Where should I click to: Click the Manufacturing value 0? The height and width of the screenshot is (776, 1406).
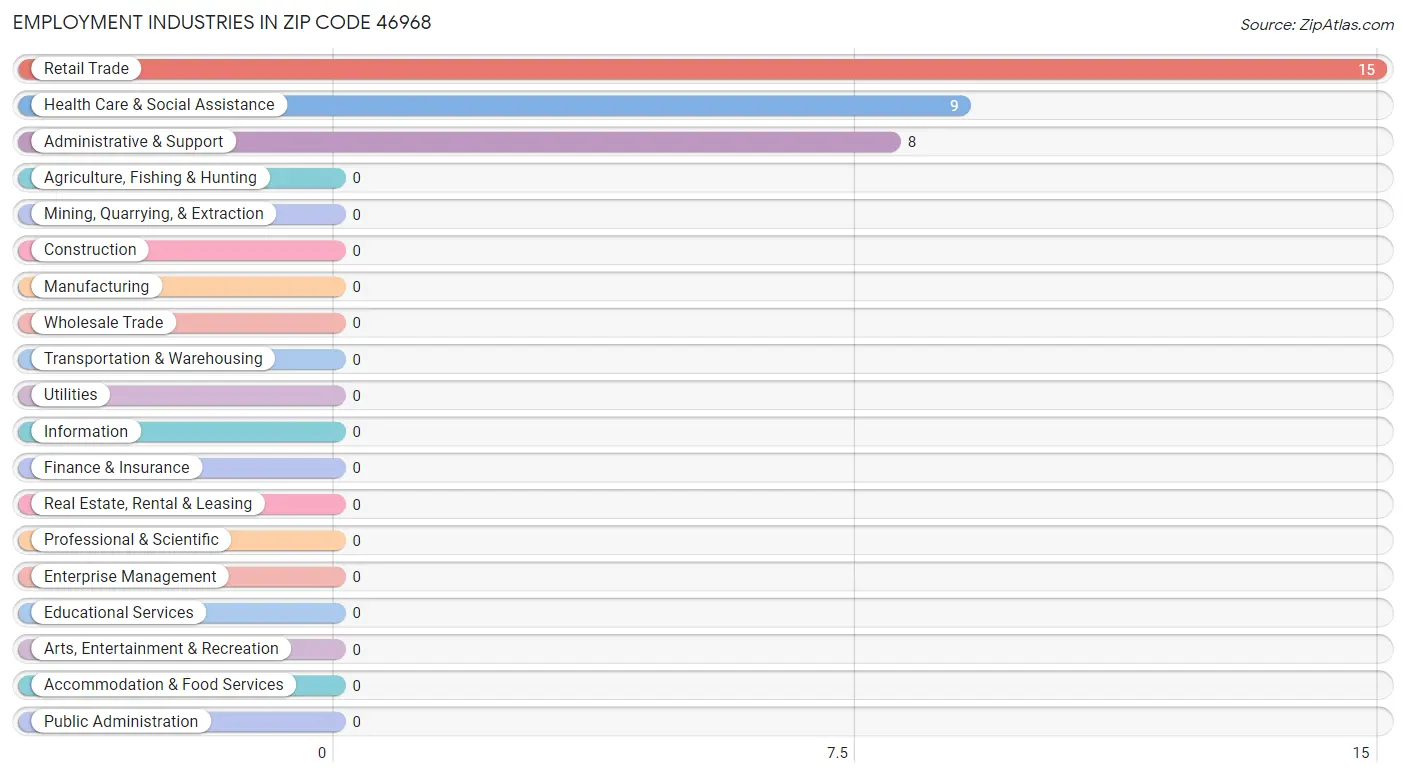[x=356, y=287]
